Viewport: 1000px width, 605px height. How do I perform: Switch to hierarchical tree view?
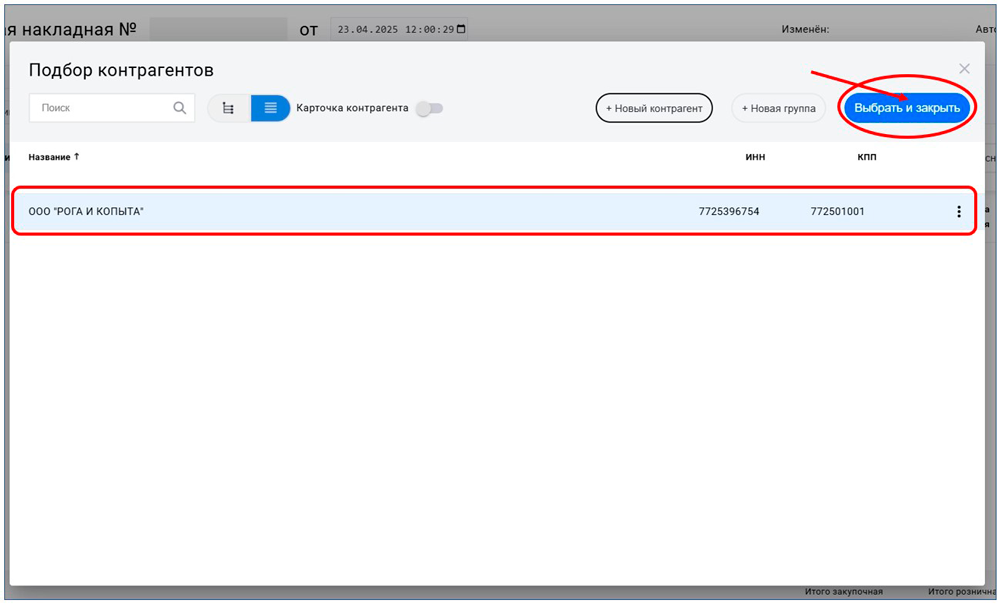pyautogui.click(x=228, y=108)
